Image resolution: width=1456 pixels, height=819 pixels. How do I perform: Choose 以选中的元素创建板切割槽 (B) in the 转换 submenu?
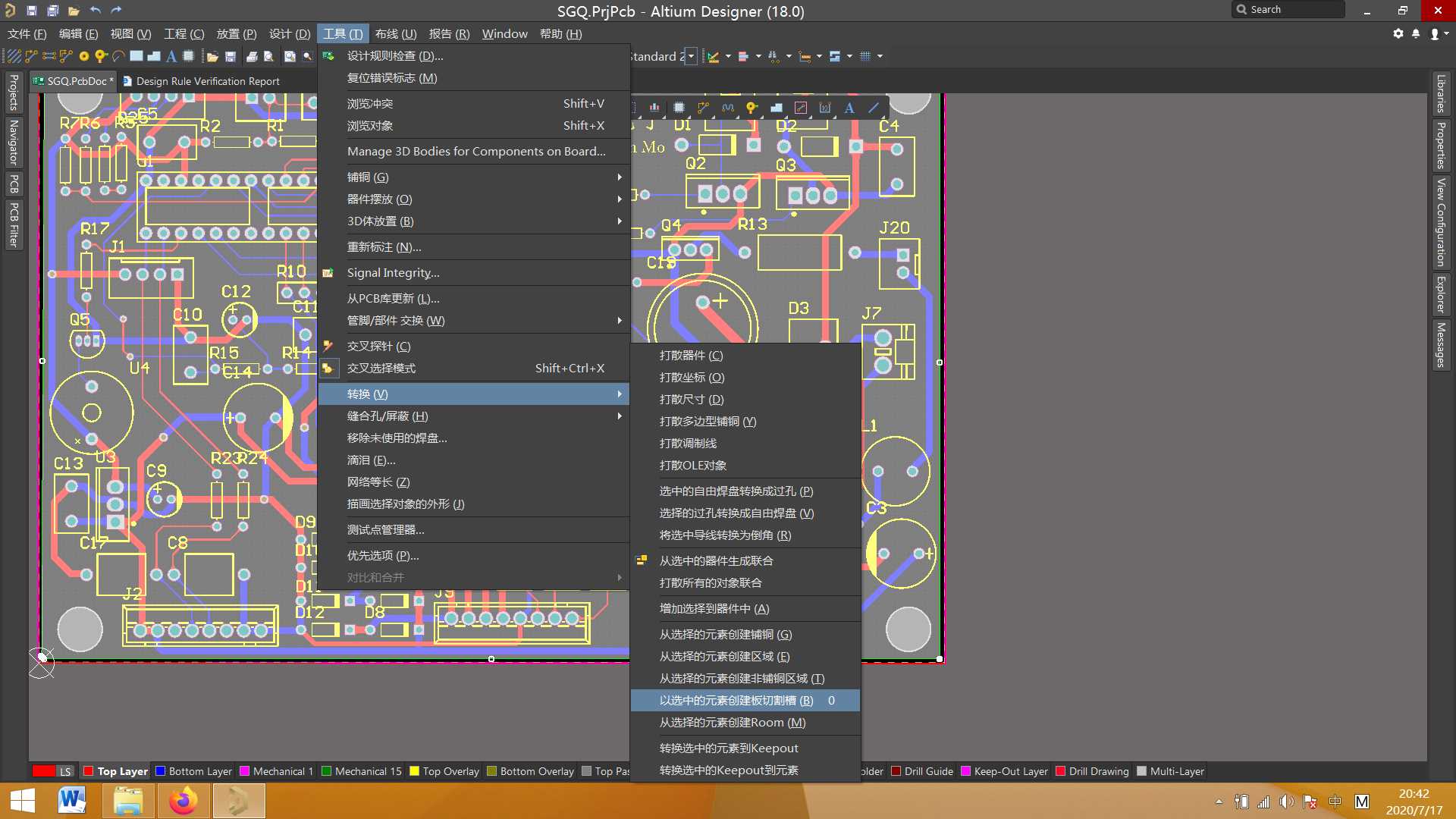[x=745, y=700]
